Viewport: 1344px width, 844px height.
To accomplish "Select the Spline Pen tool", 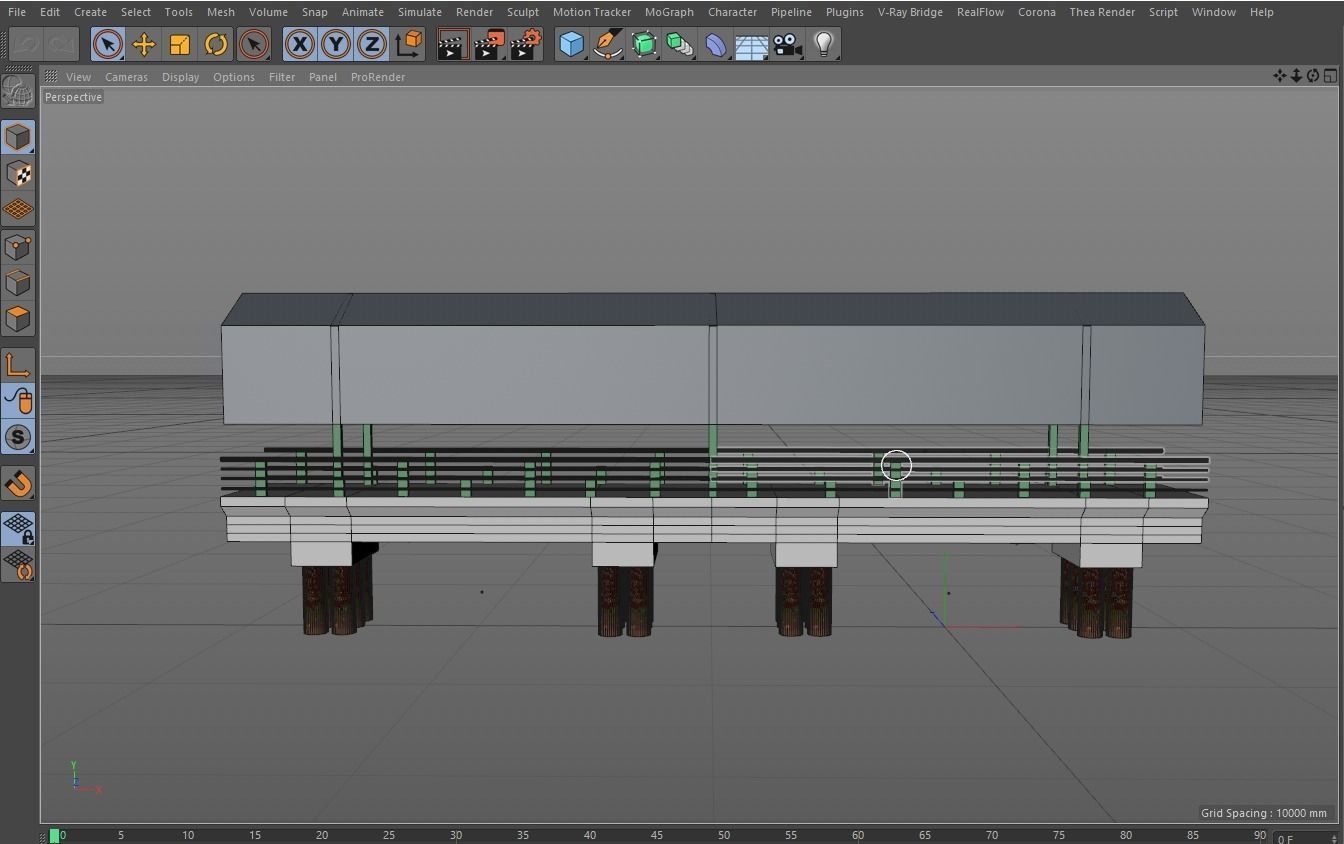I will pos(607,44).
